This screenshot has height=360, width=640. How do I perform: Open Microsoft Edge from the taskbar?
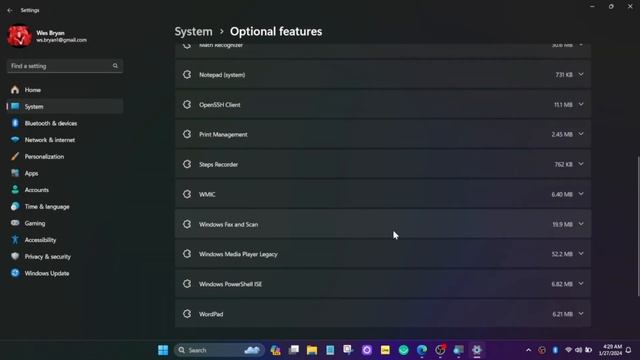coord(422,350)
